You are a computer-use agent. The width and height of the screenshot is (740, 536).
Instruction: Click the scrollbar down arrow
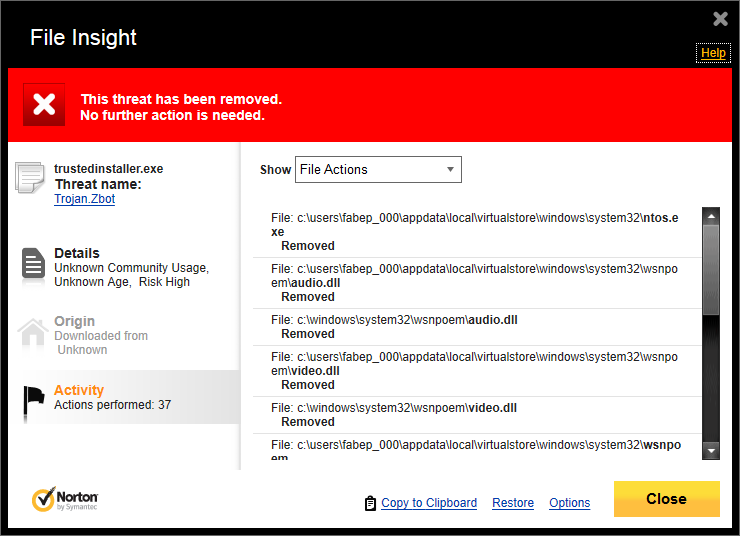(x=711, y=452)
